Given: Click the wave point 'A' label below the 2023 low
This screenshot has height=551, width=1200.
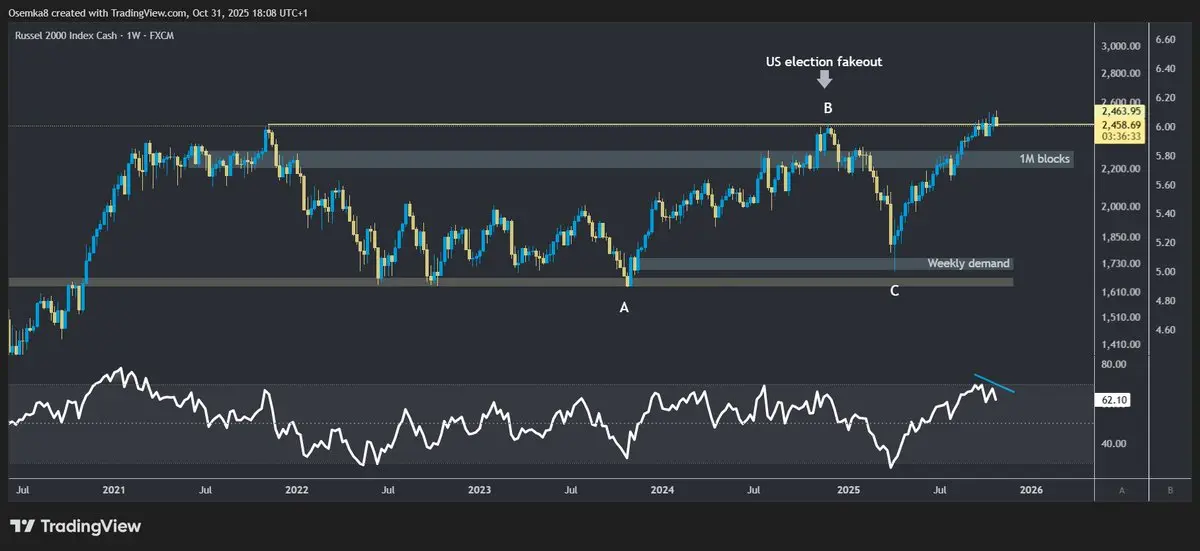Looking at the screenshot, I should point(624,308).
